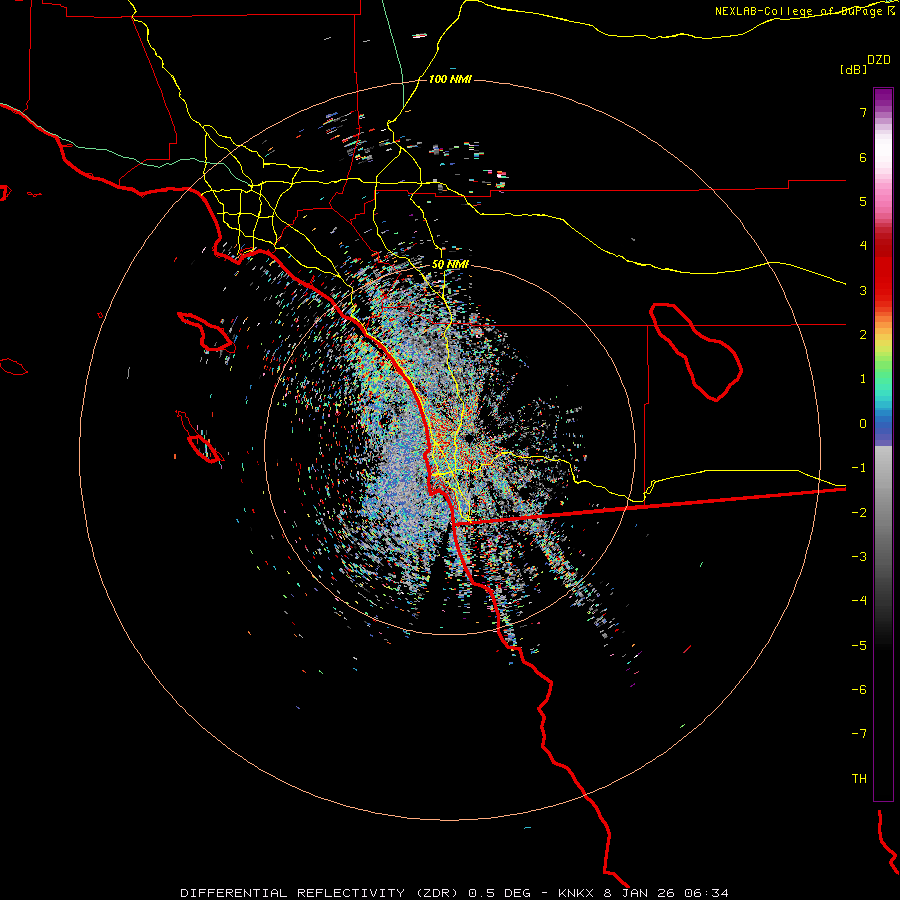Click the 1 value on the color scale
This screenshot has width=900, height=900.
[863, 379]
